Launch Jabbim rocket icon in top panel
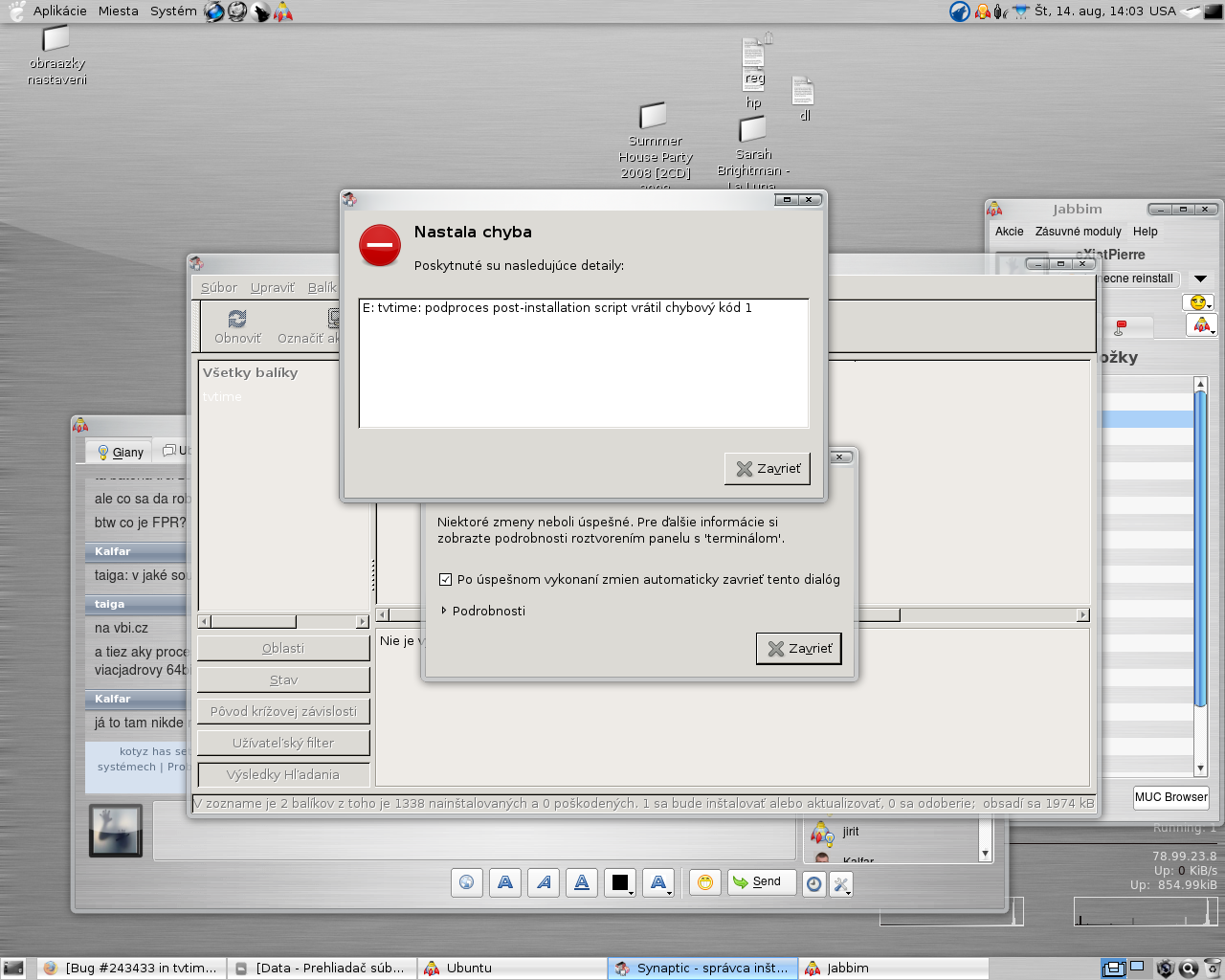 [283, 11]
